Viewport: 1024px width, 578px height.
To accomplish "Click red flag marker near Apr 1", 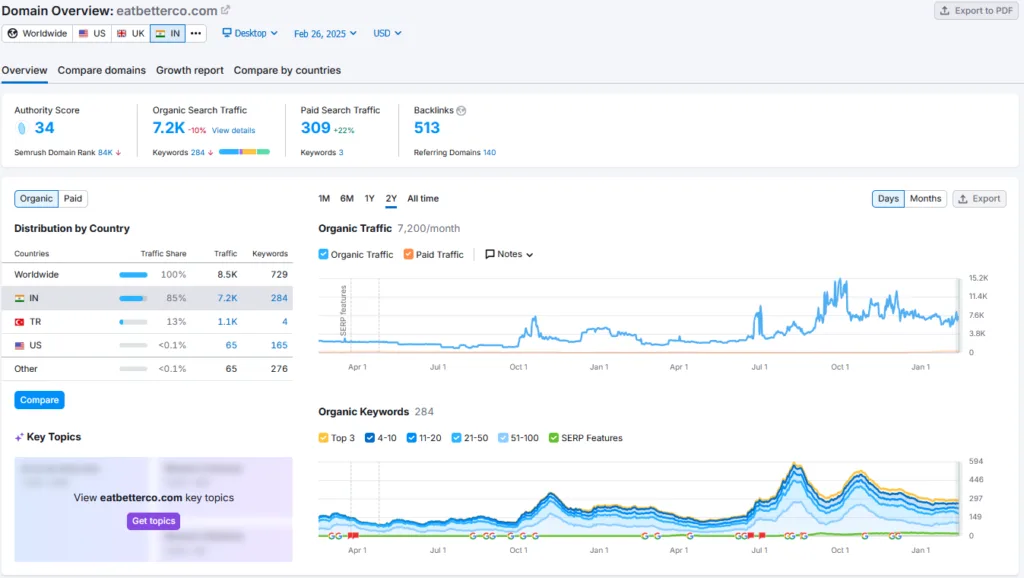I will pyautogui.click(x=353, y=536).
